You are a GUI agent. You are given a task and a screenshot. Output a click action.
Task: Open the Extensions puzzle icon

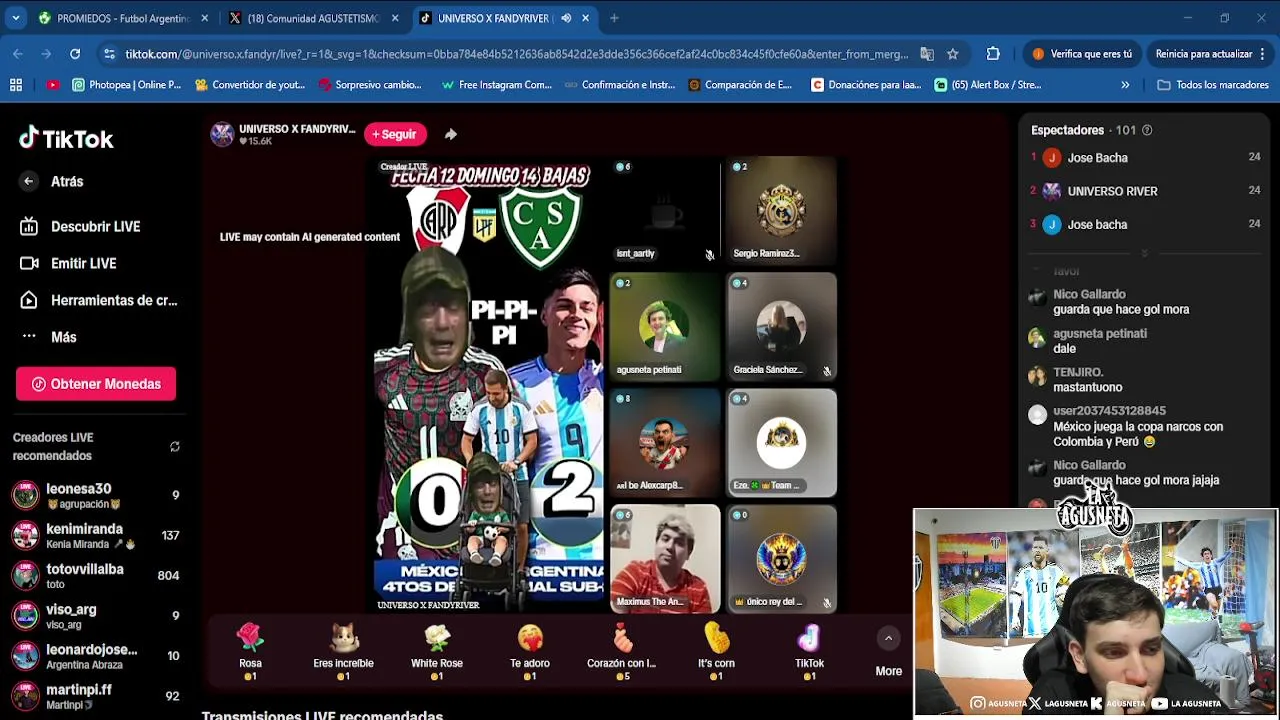tap(993, 54)
